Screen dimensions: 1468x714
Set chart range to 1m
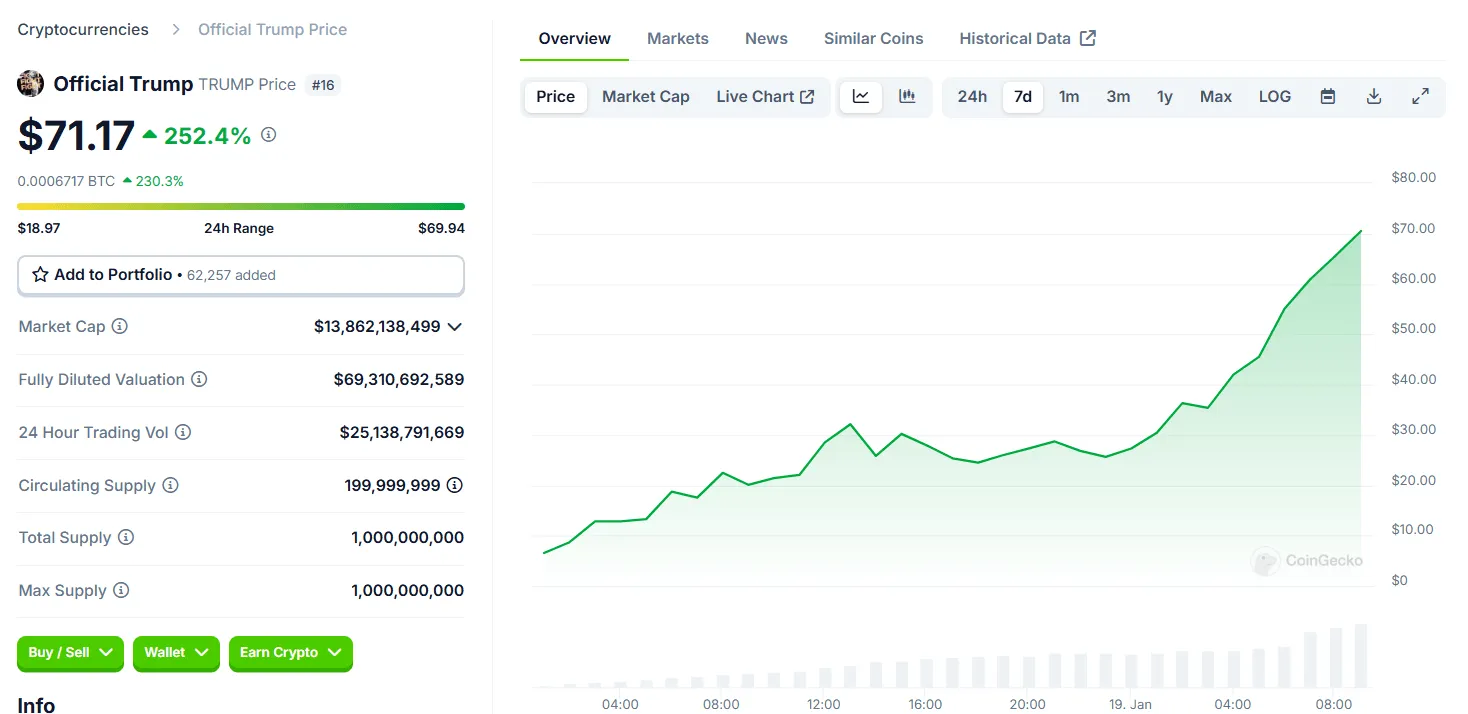click(1069, 97)
